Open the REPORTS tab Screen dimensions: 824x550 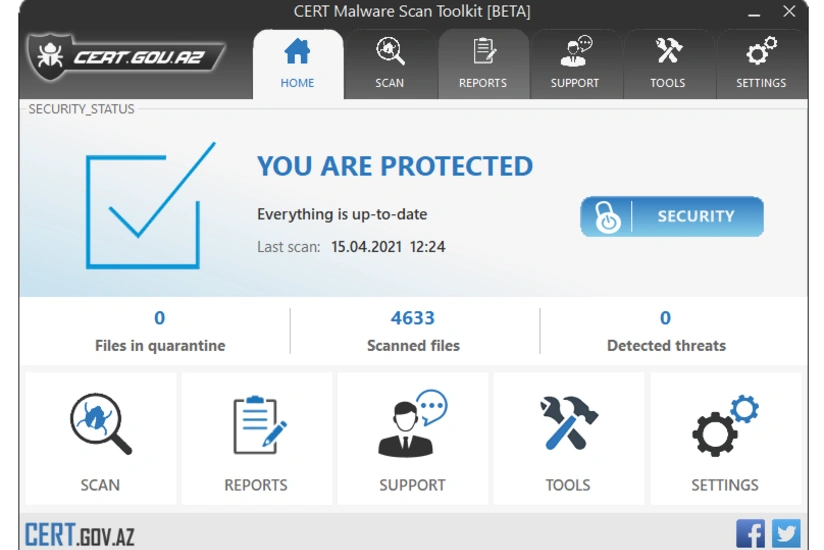point(483,64)
